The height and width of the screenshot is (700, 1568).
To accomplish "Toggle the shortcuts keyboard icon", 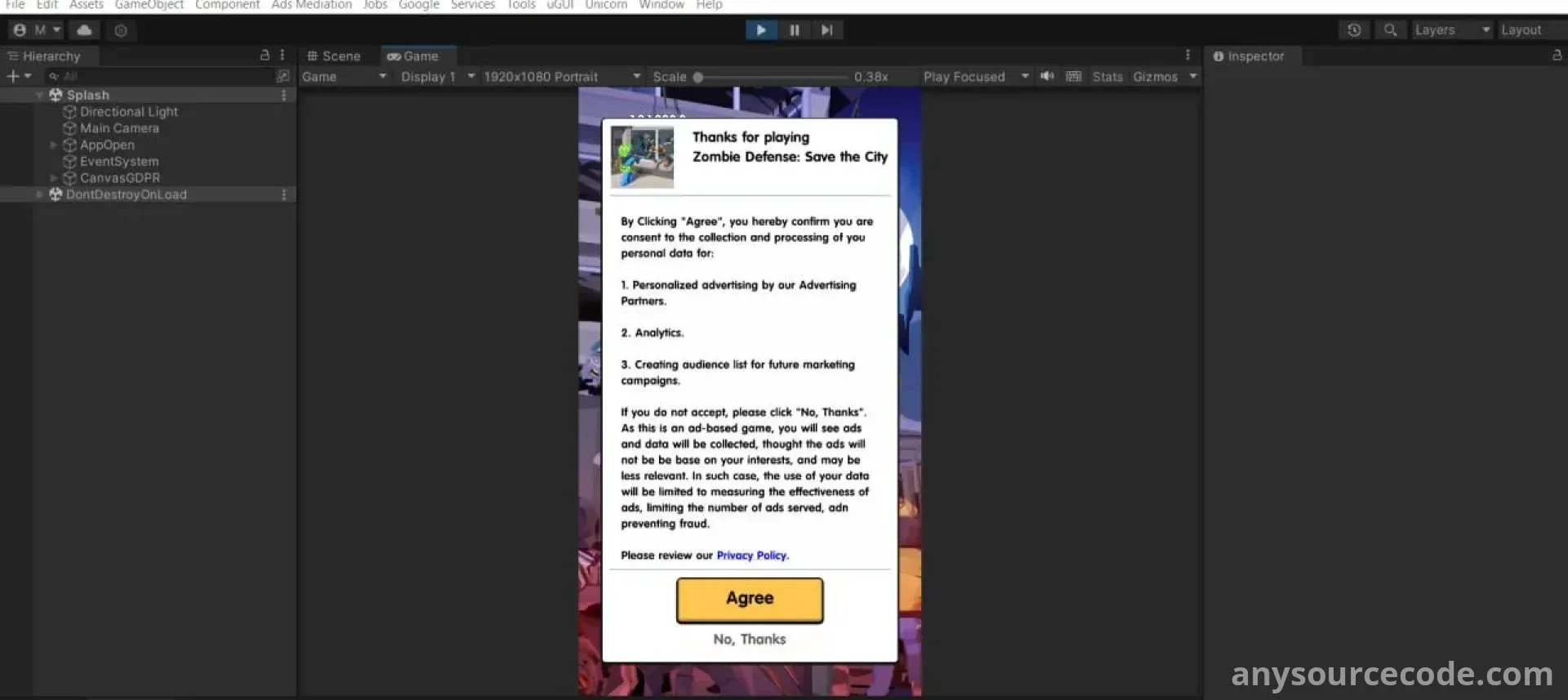I will click(1073, 76).
